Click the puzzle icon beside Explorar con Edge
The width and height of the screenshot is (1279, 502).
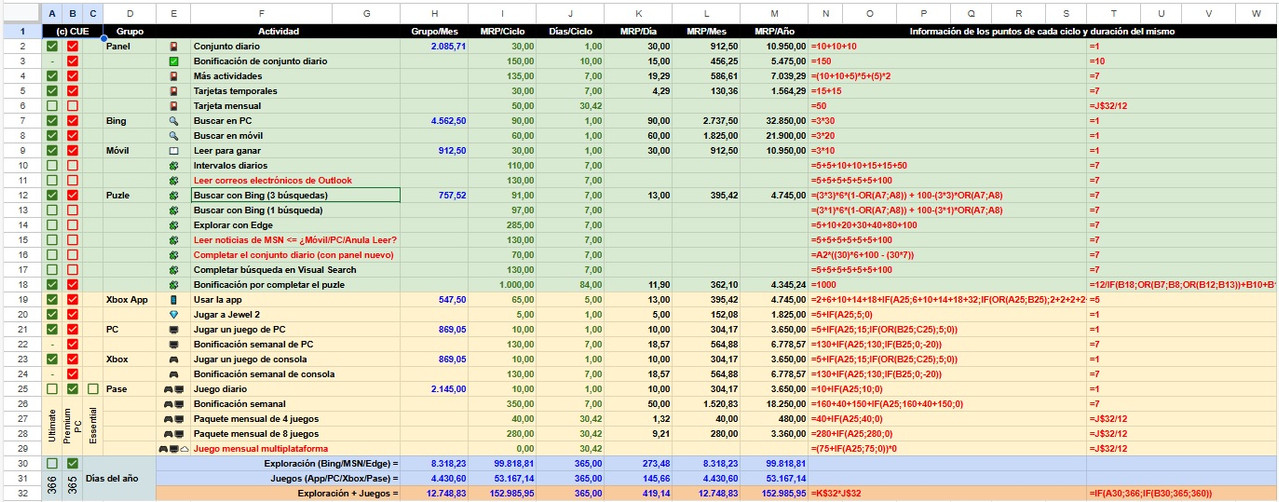[x=173, y=225]
